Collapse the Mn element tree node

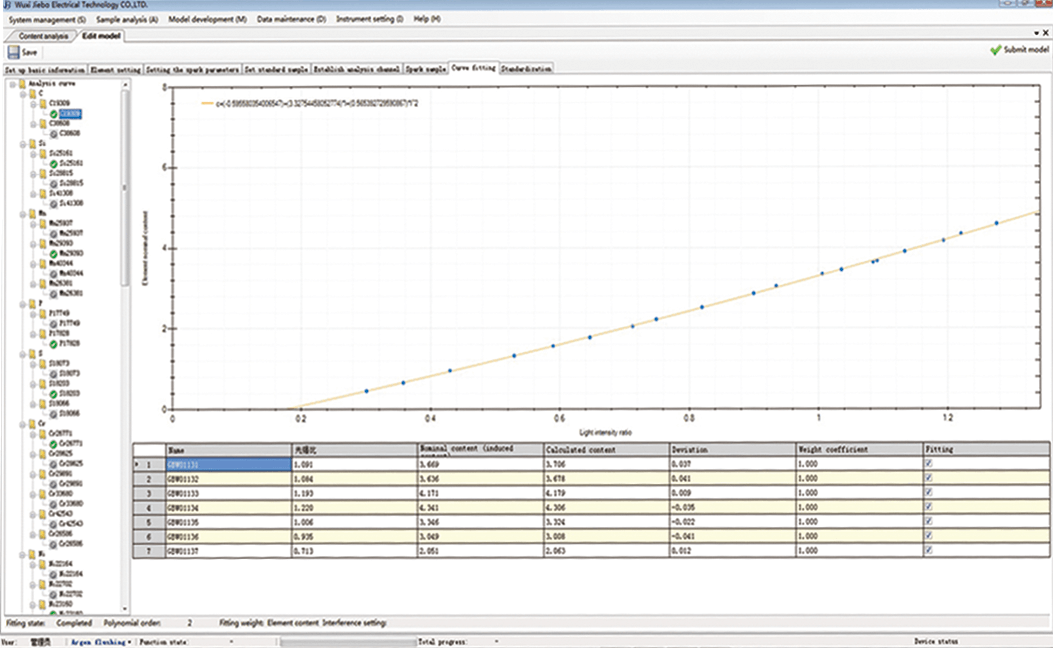(23, 213)
